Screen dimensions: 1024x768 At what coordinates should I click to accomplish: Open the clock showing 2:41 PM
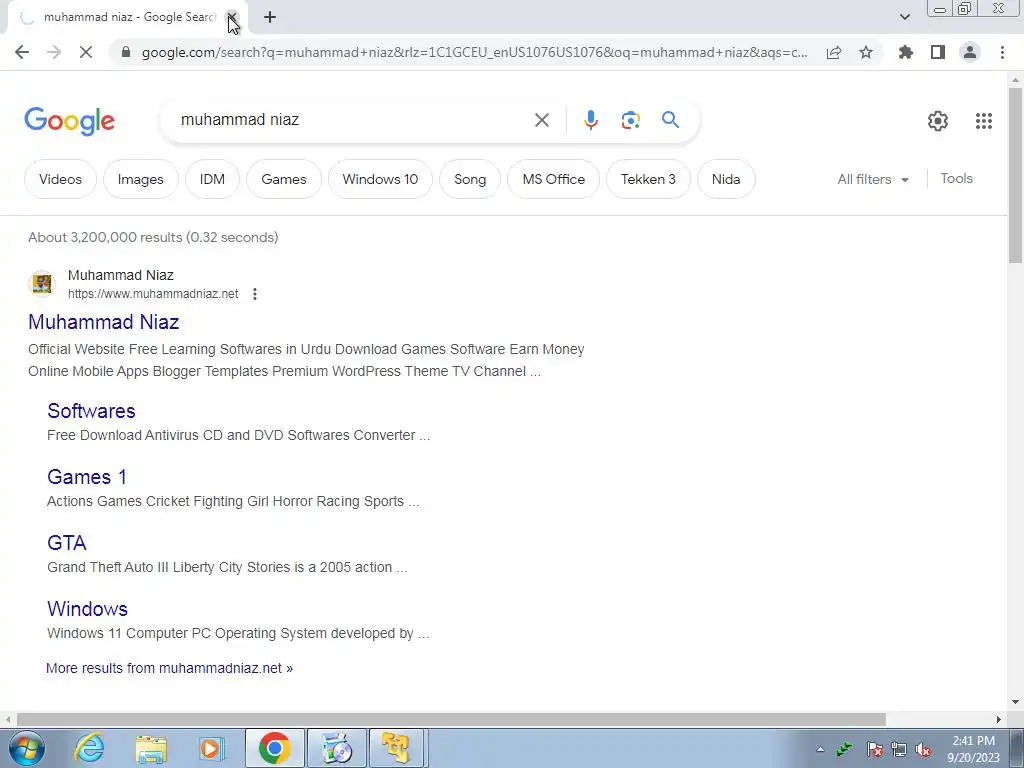click(973, 749)
